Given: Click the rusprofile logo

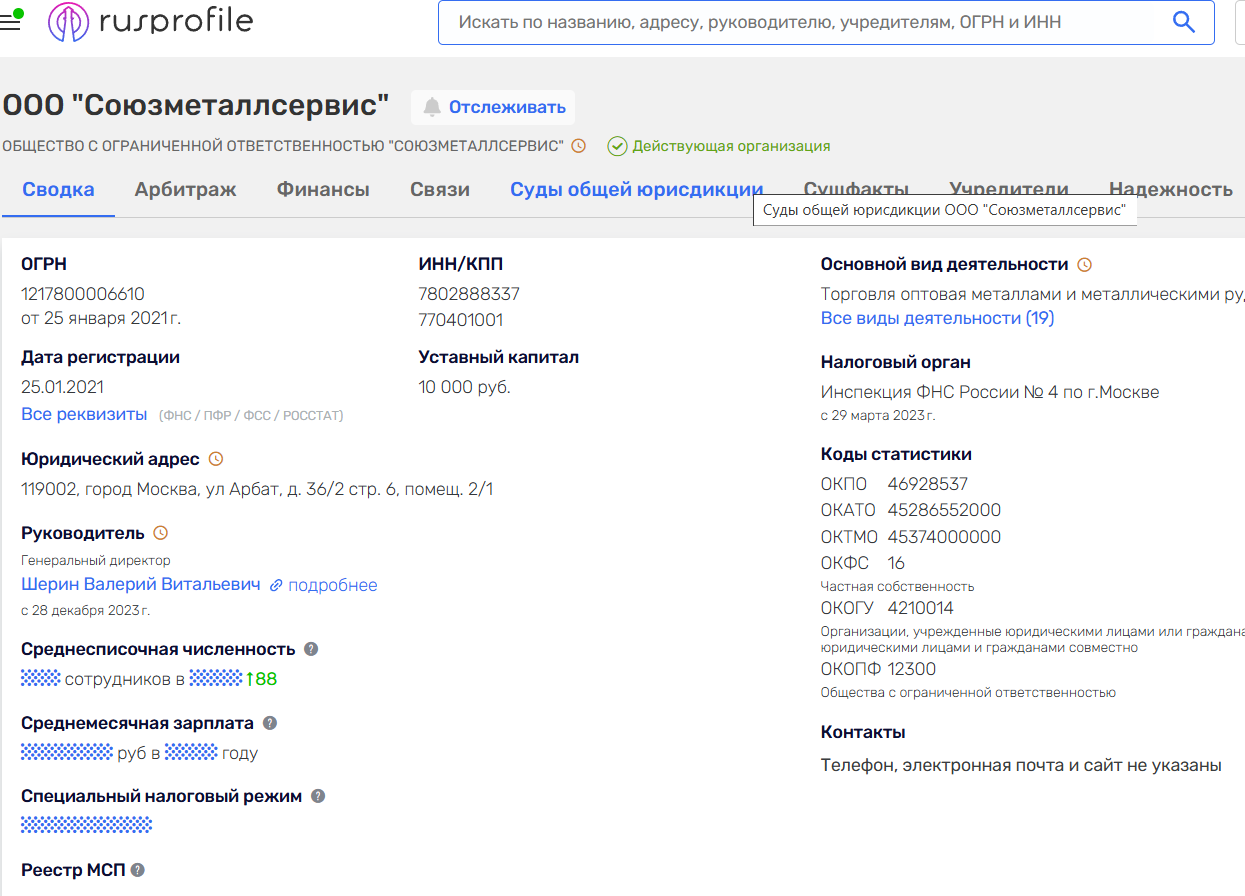Looking at the screenshot, I should (150, 21).
